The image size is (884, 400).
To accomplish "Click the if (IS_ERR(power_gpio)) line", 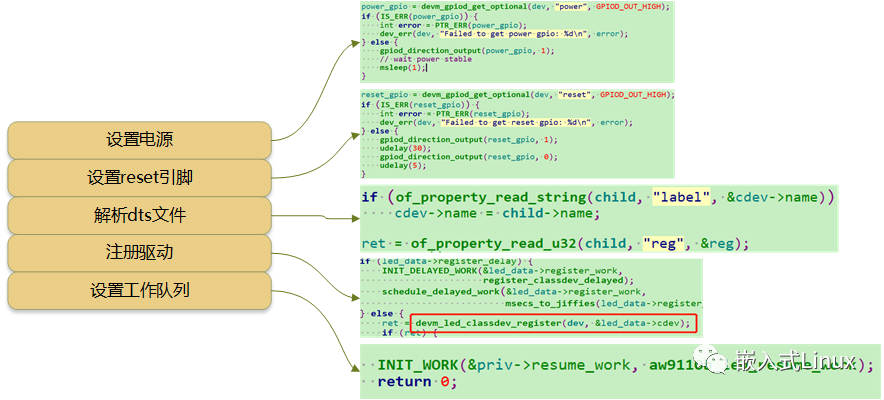I will (420, 16).
